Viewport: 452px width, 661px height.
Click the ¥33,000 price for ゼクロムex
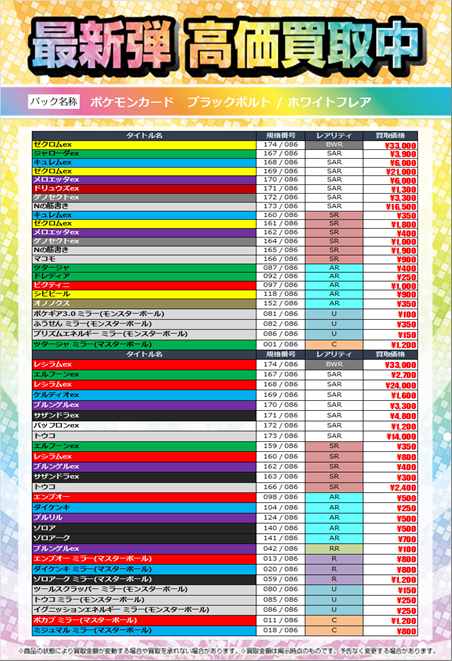click(390, 145)
